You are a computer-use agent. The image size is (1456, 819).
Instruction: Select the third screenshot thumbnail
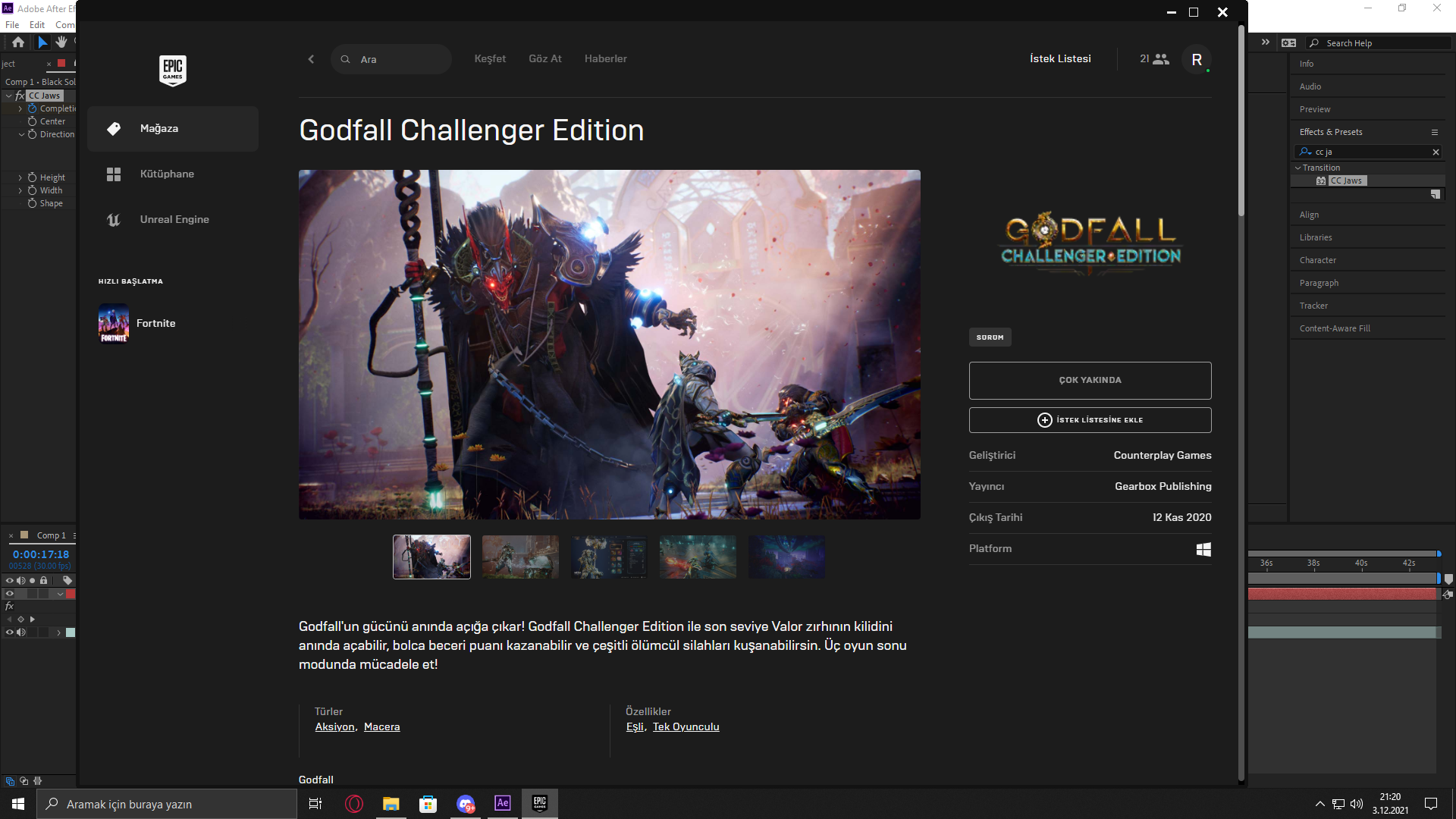point(609,557)
